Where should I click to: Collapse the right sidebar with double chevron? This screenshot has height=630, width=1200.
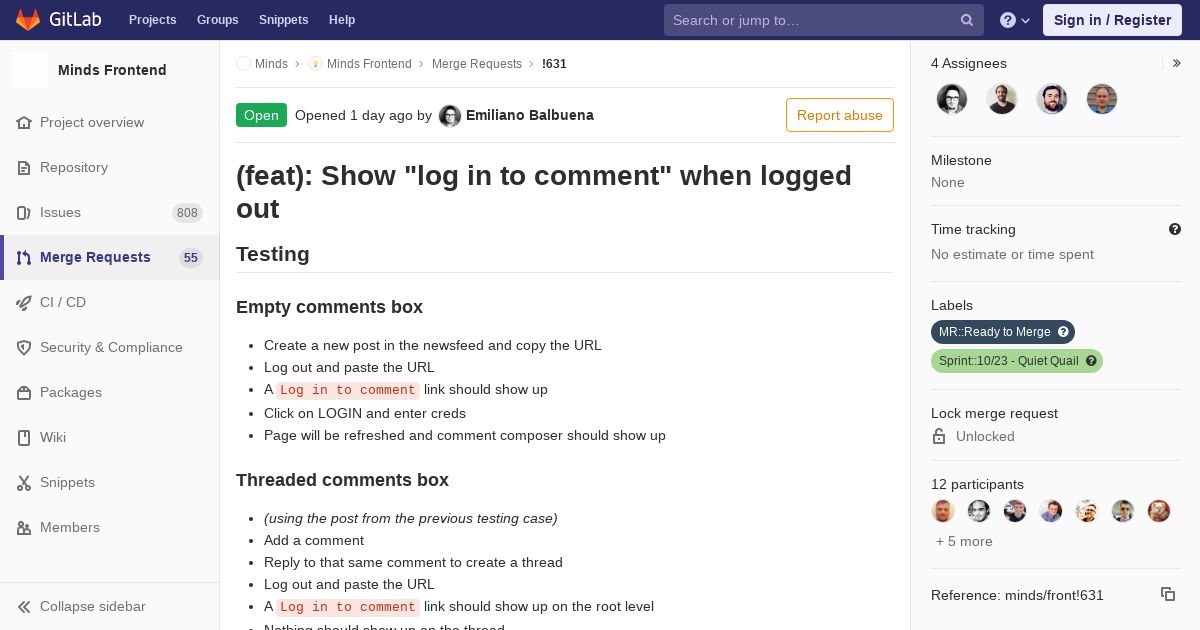click(x=1177, y=63)
